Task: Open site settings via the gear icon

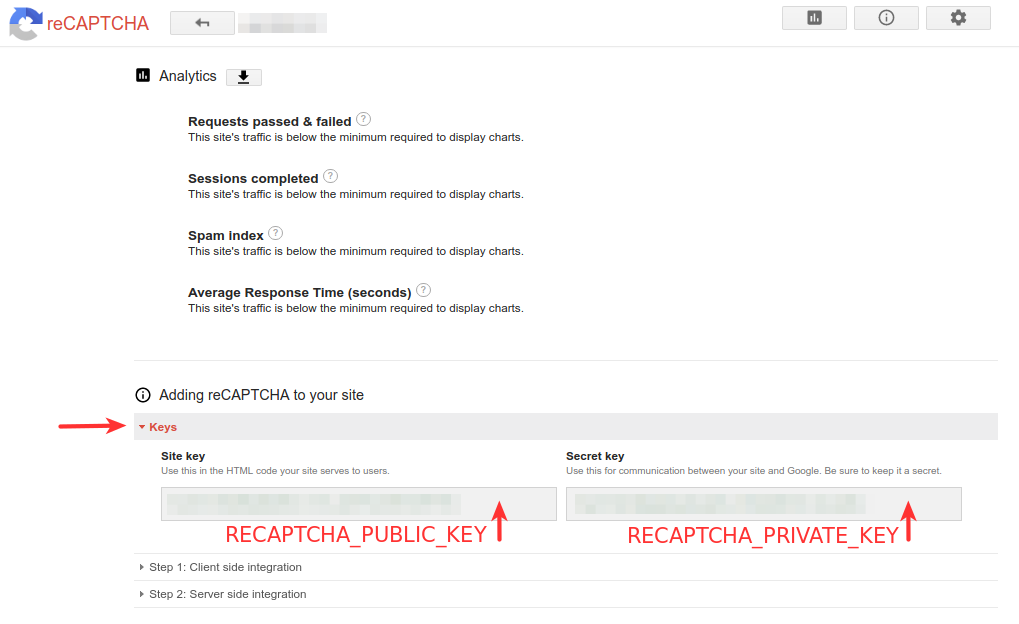Action: (x=957, y=17)
